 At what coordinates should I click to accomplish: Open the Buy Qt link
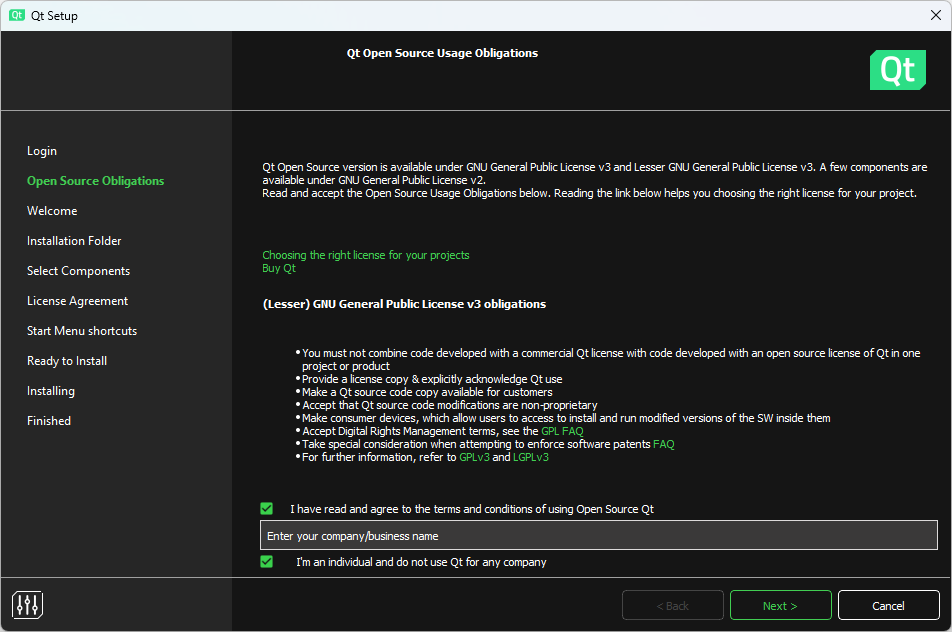click(x=279, y=268)
